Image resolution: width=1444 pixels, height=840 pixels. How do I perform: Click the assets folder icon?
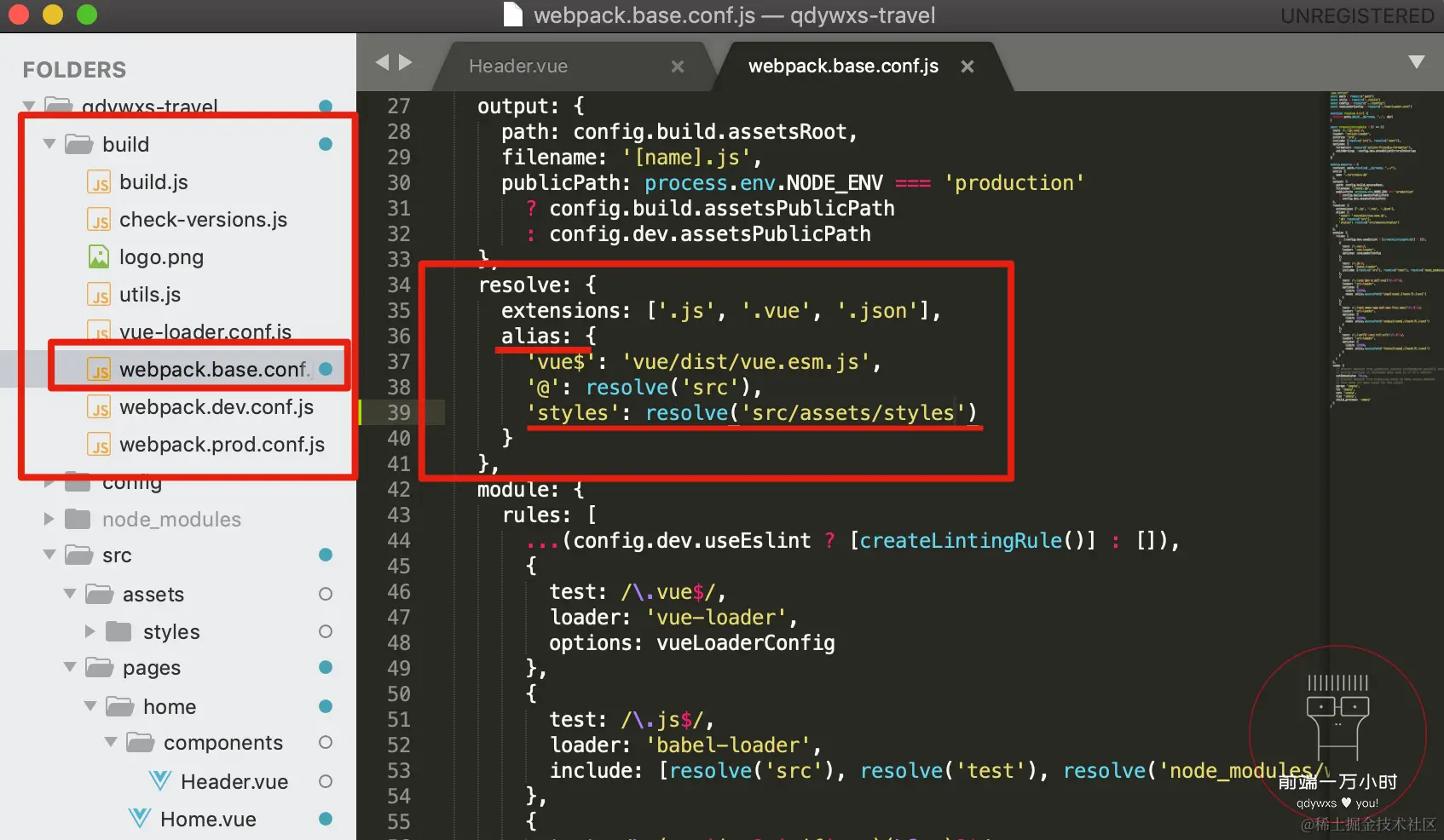(x=100, y=594)
